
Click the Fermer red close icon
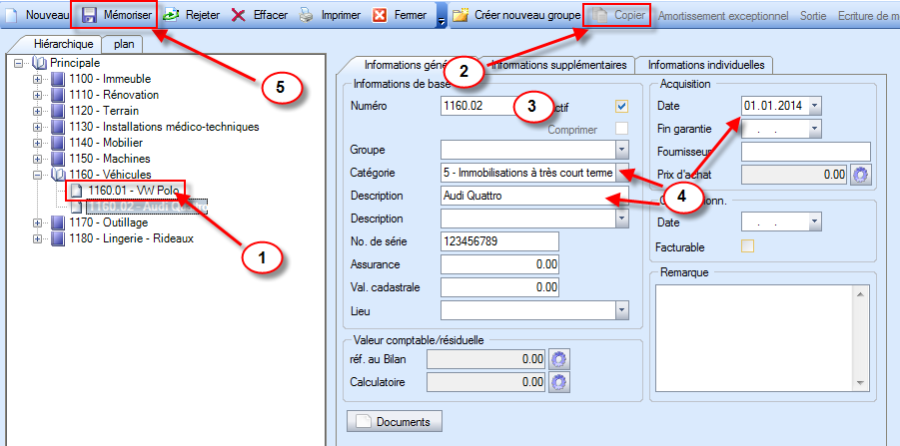click(x=379, y=15)
